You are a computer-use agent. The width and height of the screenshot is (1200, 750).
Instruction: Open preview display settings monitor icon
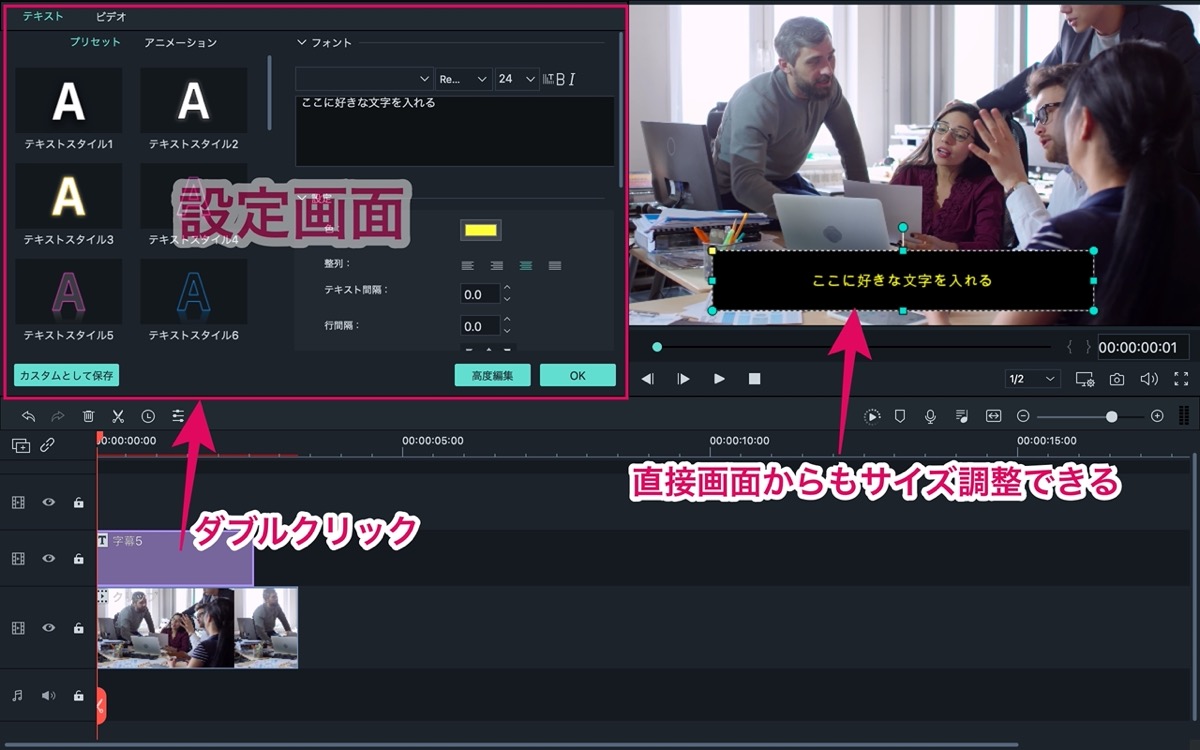point(1085,379)
